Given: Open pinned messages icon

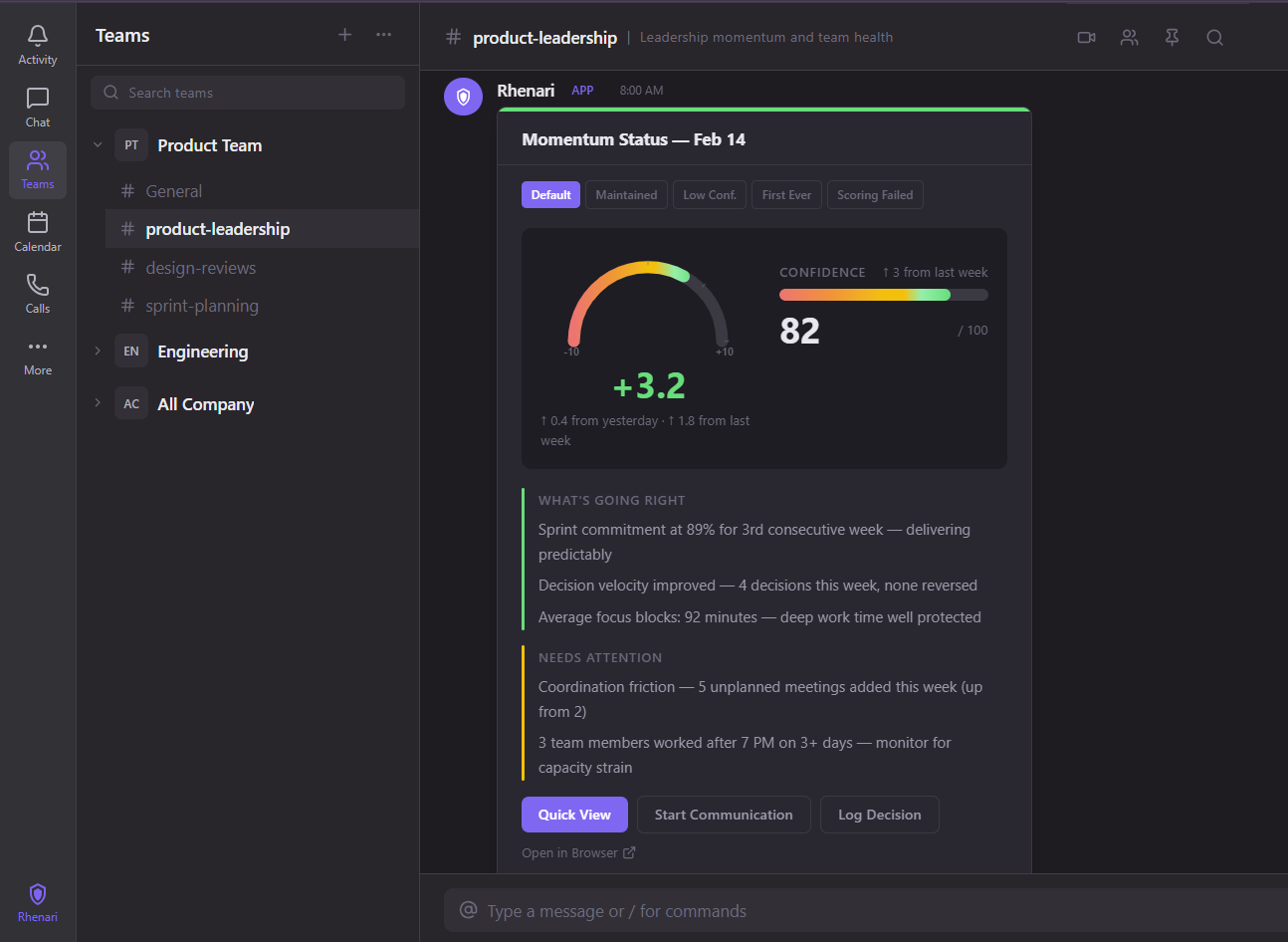Looking at the screenshot, I should (x=1172, y=38).
